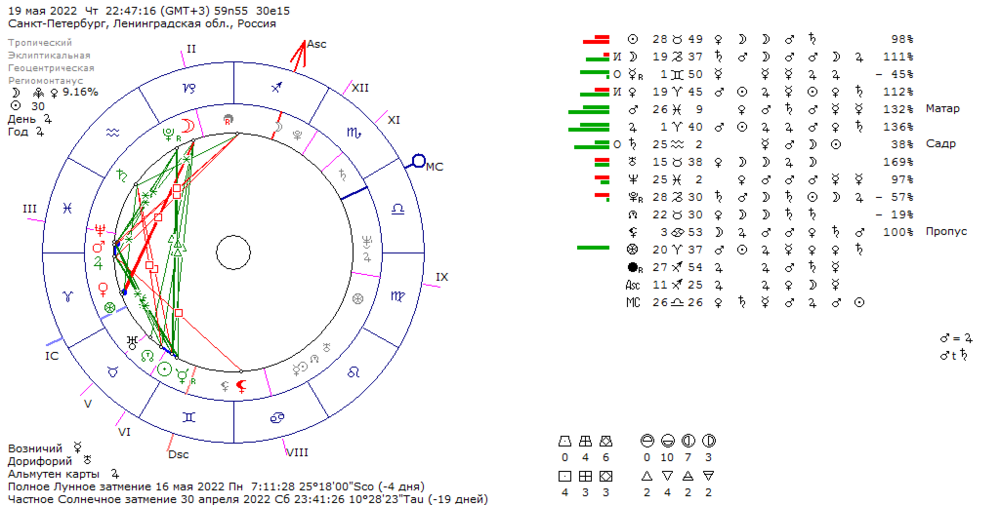This screenshot has height=505, width=1000.
Task: Select the Садр star name in Saturn row
Action: [941, 144]
